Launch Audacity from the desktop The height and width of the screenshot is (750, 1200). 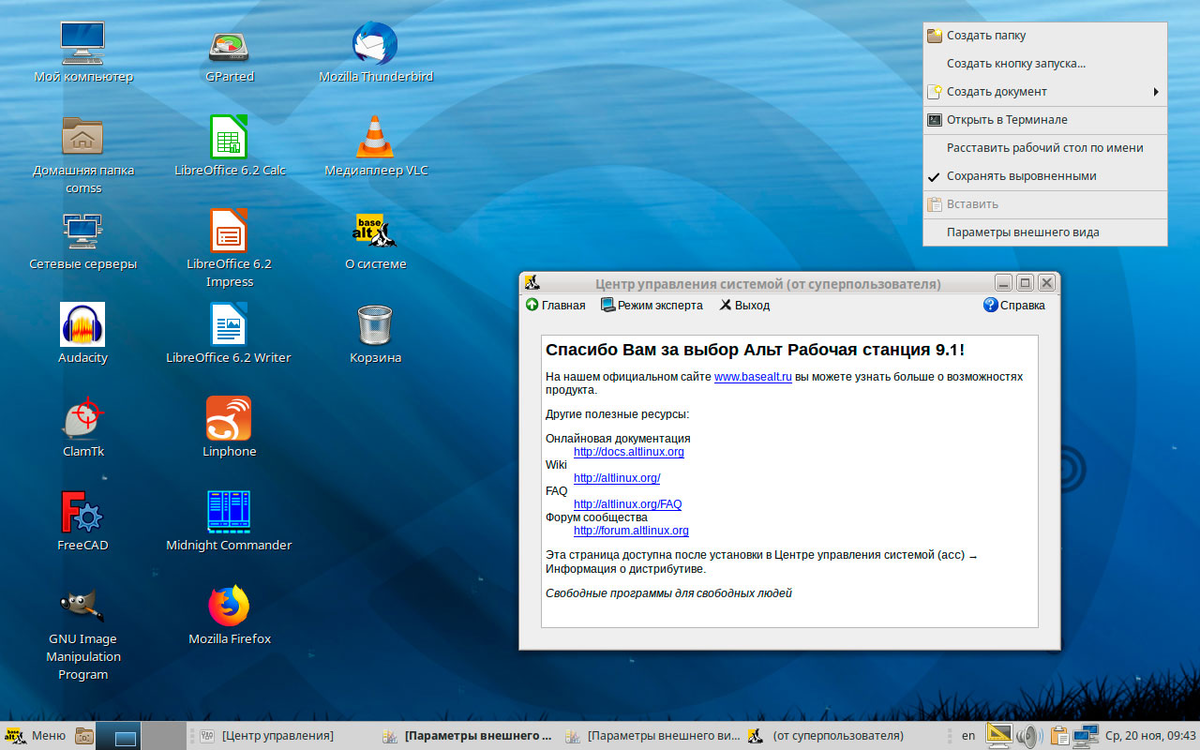(x=83, y=325)
